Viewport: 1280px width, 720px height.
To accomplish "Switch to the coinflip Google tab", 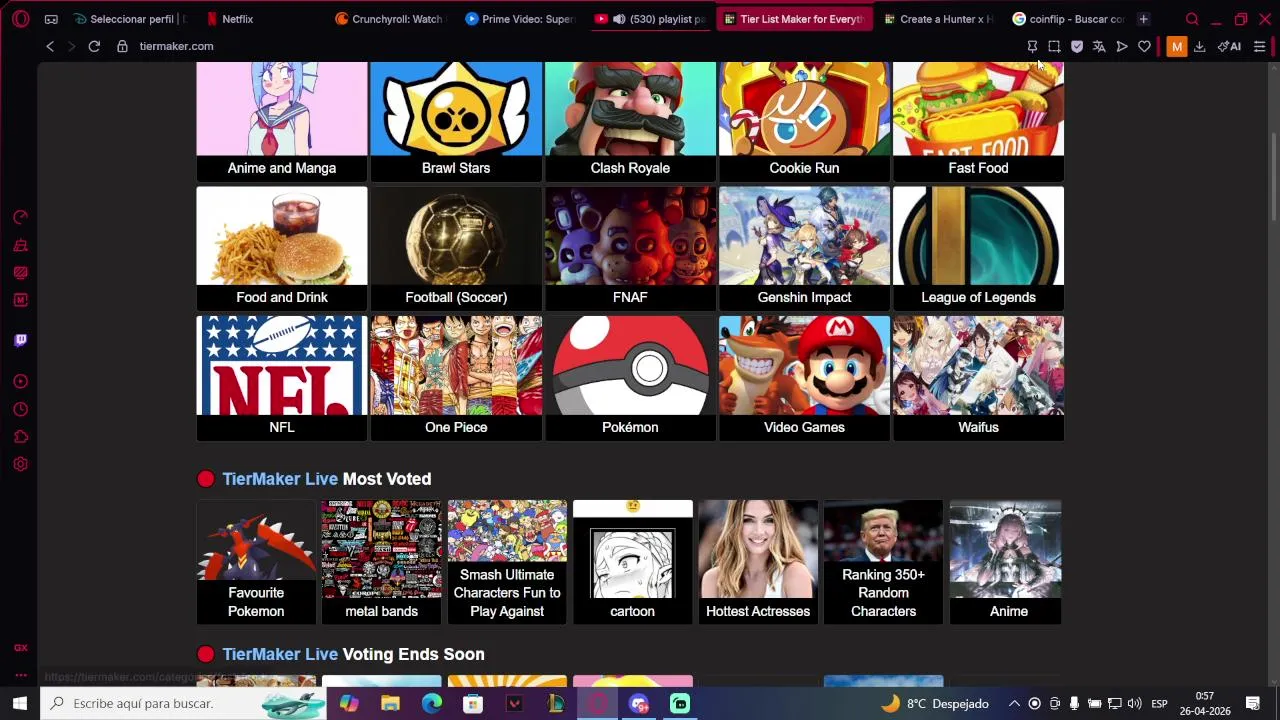I will point(1068,19).
